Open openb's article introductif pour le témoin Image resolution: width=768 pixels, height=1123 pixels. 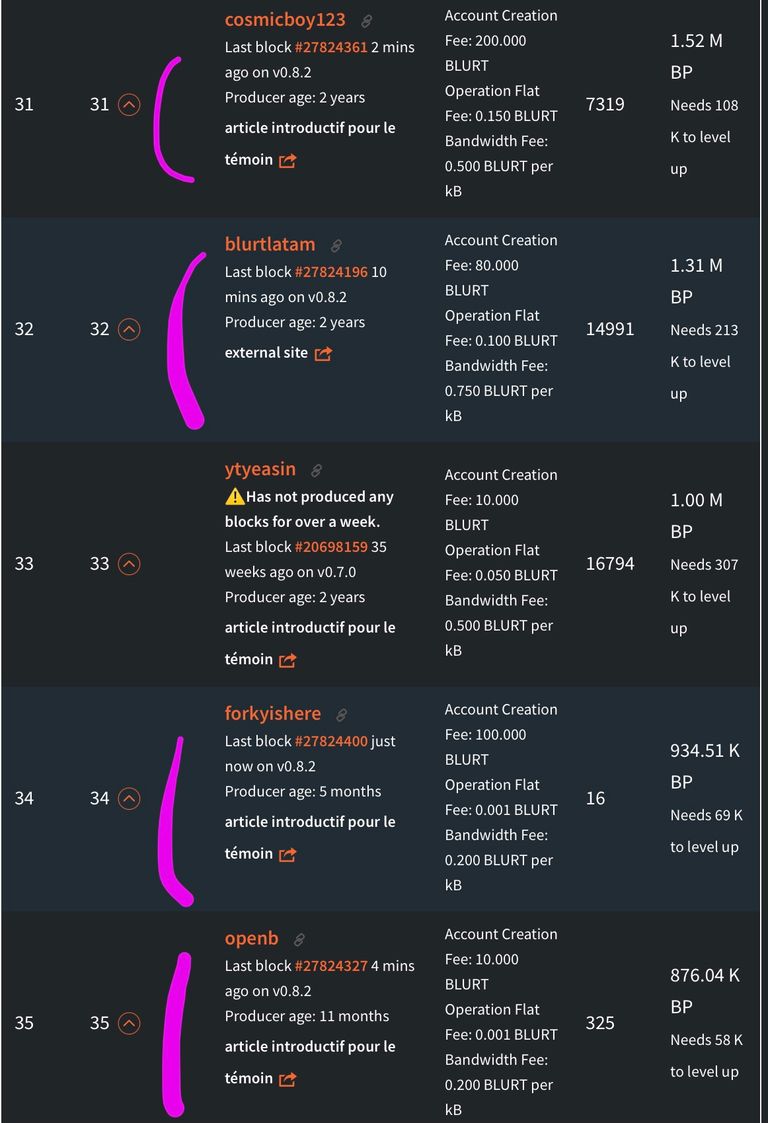pyautogui.click(x=309, y=1062)
